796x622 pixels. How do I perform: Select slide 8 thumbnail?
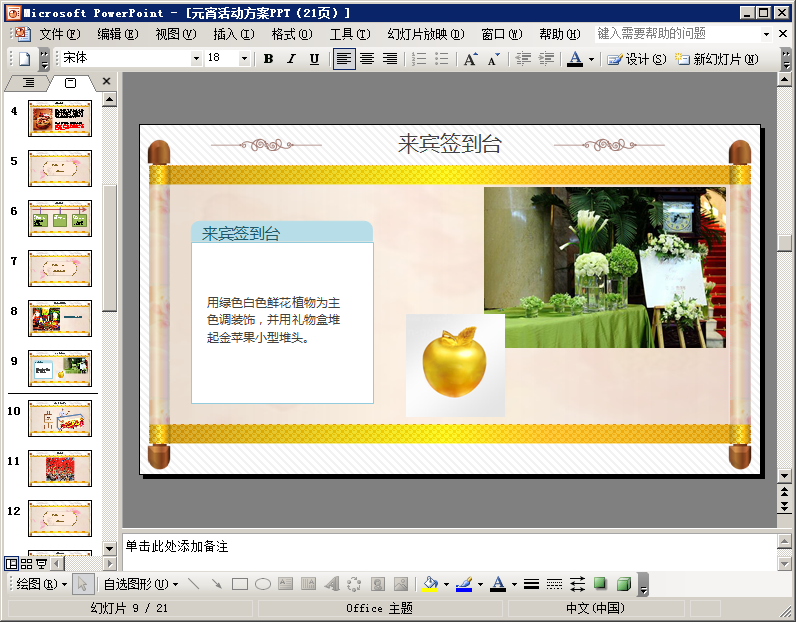tap(60, 318)
